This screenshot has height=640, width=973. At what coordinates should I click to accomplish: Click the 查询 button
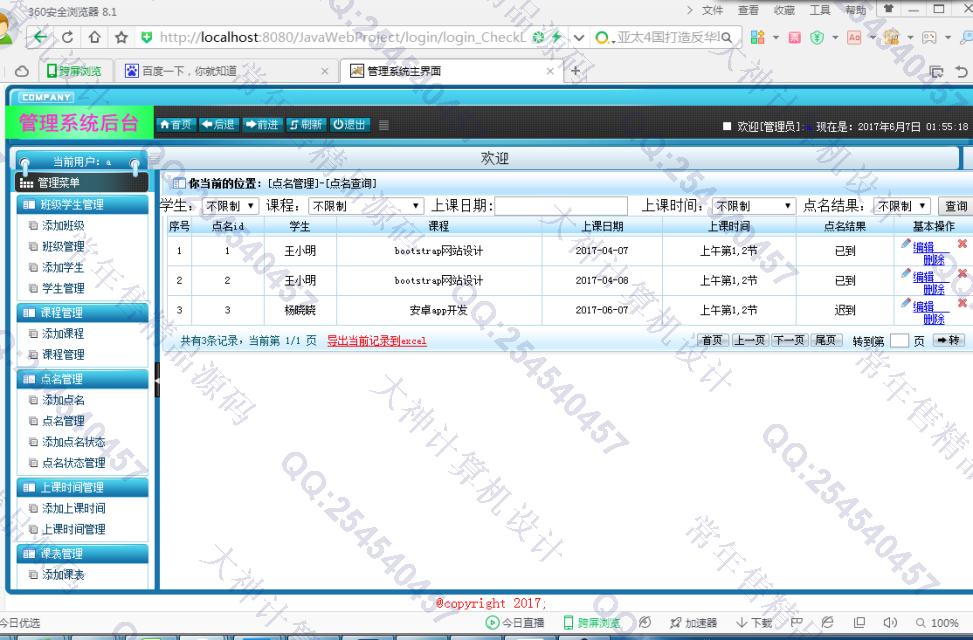(956, 206)
